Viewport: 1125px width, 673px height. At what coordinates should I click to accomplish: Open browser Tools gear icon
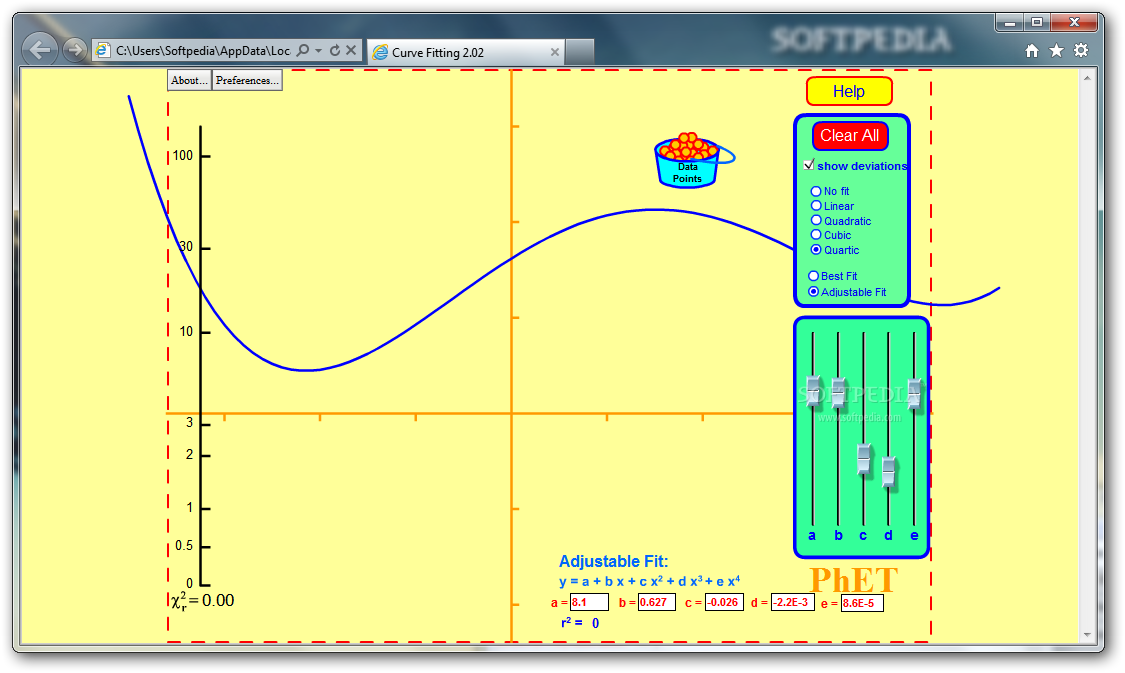(1081, 50)
